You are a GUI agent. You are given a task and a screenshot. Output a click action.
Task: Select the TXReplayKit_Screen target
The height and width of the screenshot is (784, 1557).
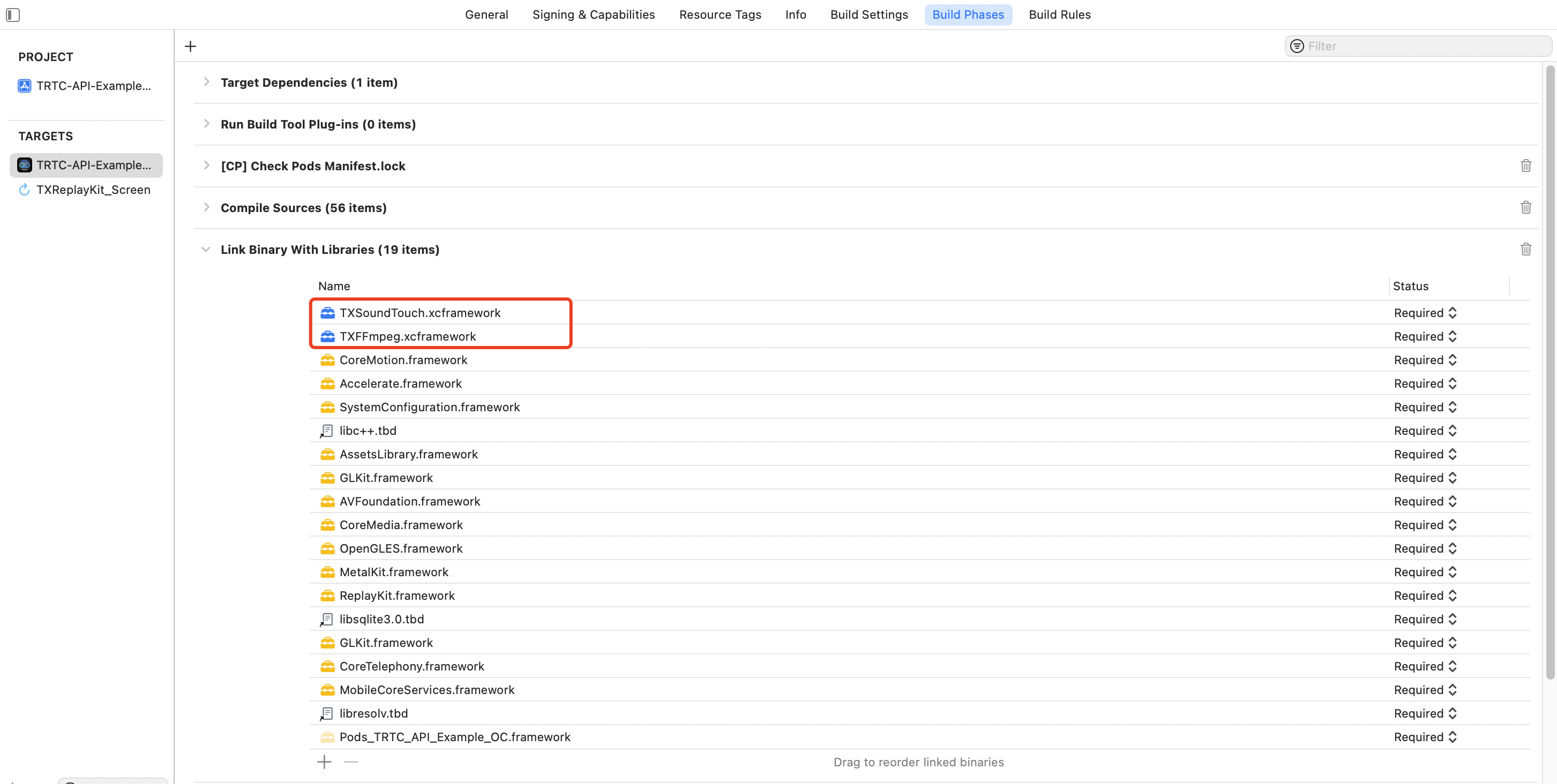(x=93, y=190)
